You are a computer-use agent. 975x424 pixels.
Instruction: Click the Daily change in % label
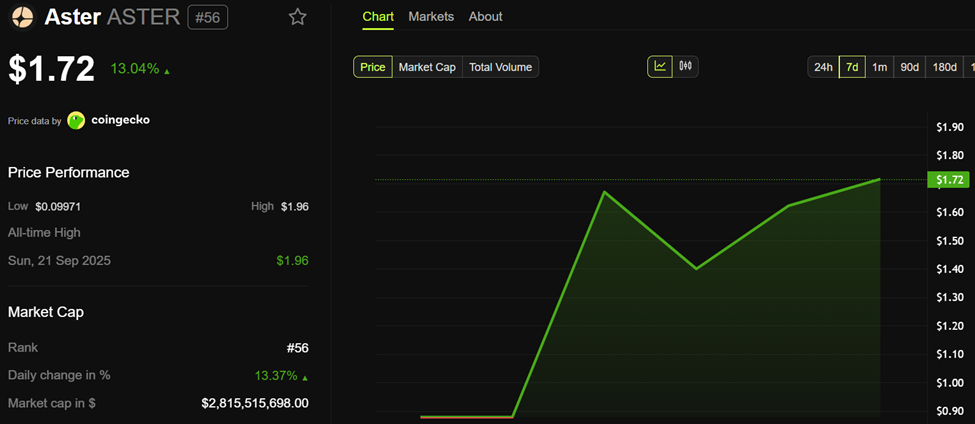59,376
